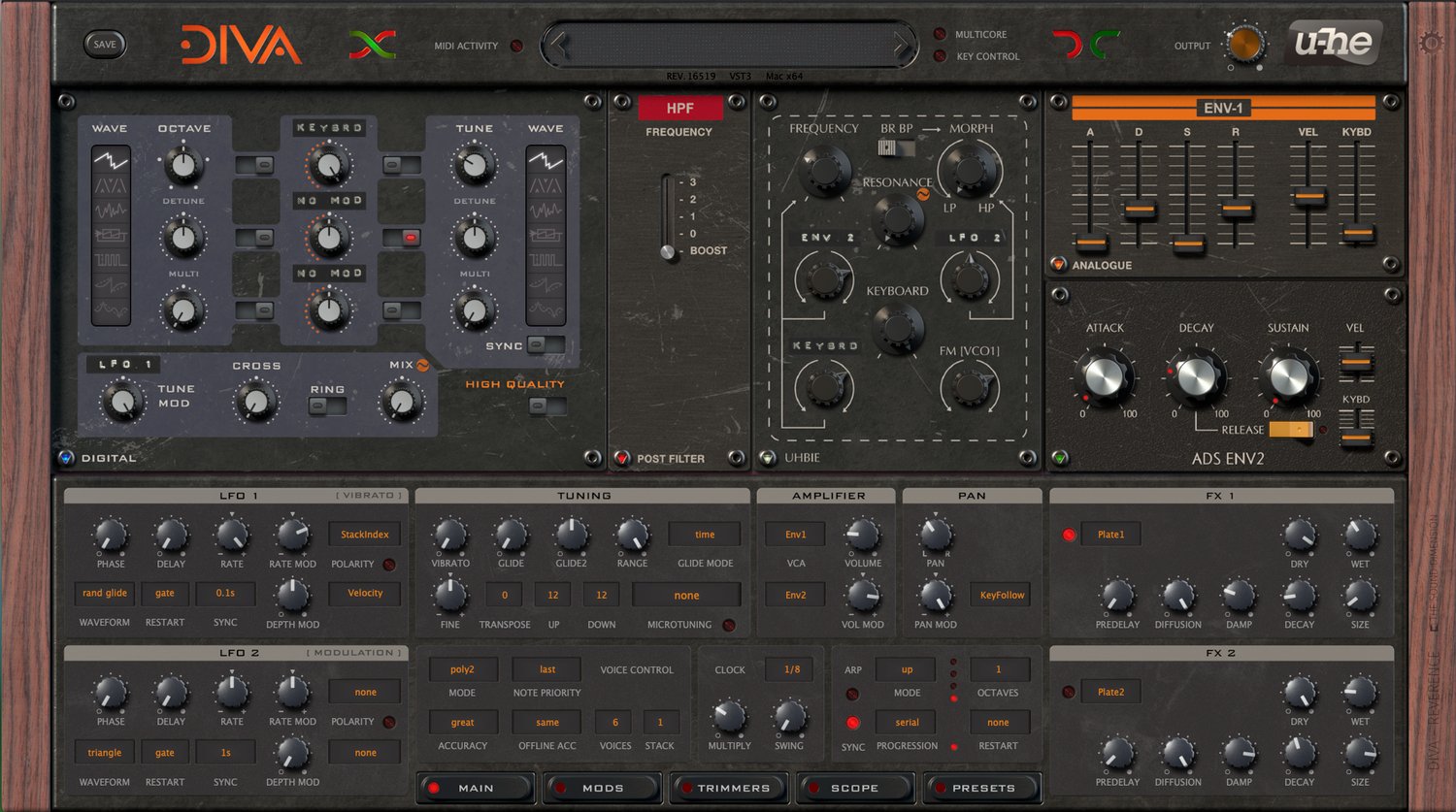The height and width of the screenshot is (812, 1456).
Task: Click the orange wave icon beside RESONANCE
Action: coord(924,194)
